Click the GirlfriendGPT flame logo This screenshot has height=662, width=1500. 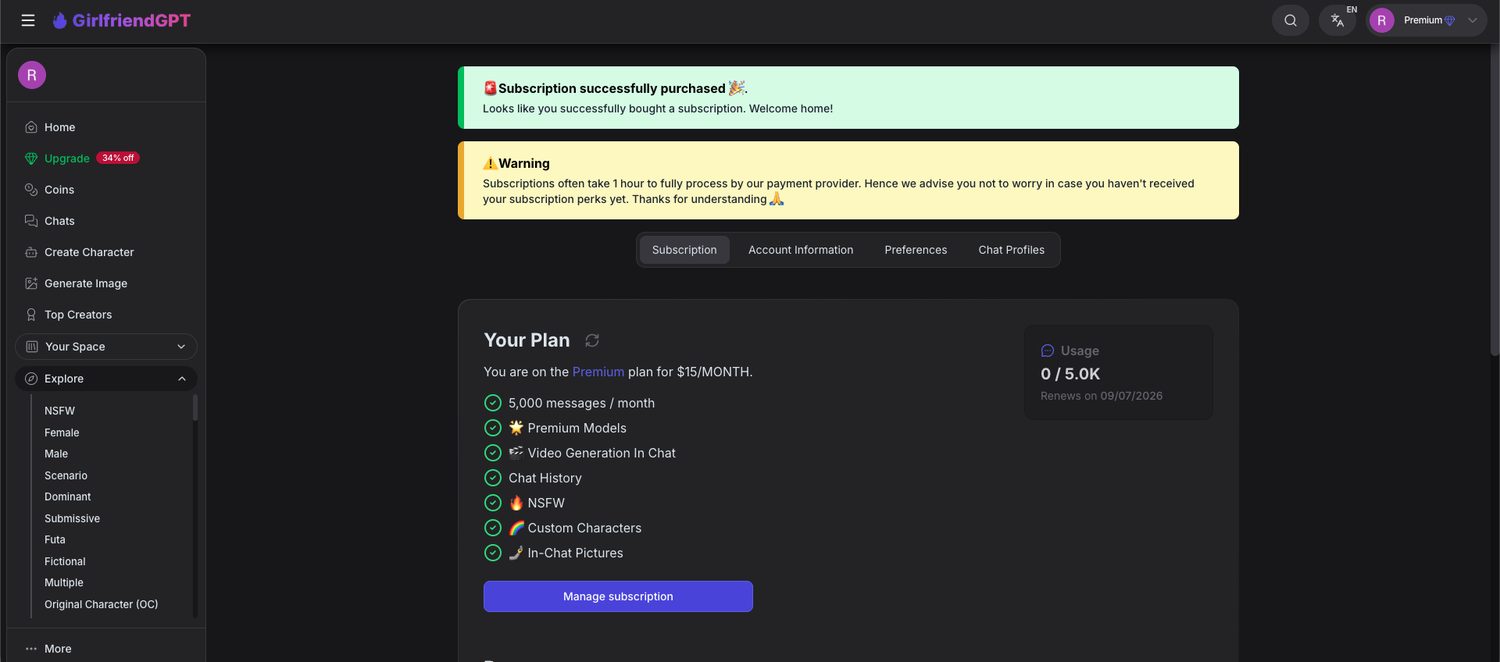[x=60, y=20]
